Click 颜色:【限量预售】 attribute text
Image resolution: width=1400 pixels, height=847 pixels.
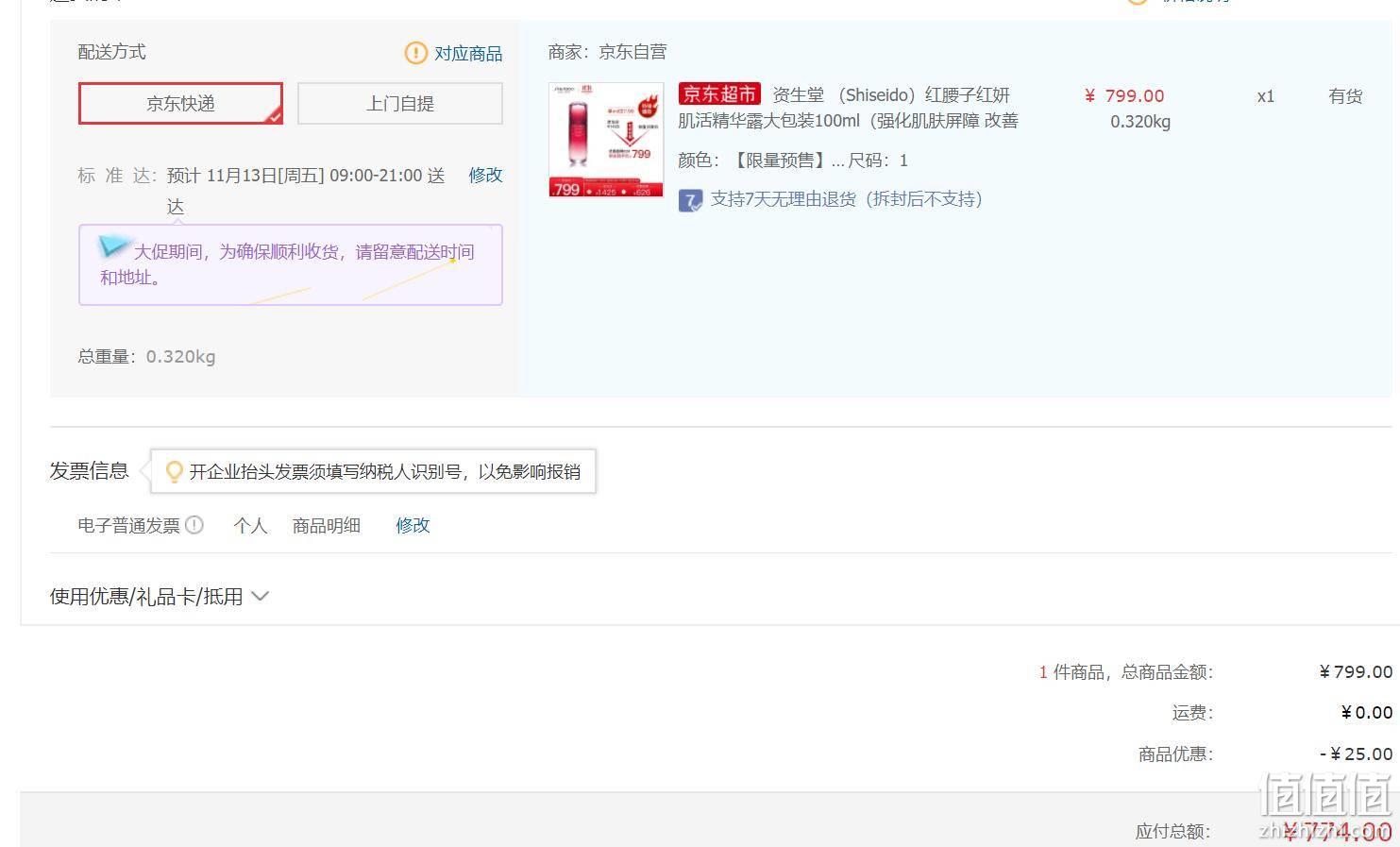(761, 161)
